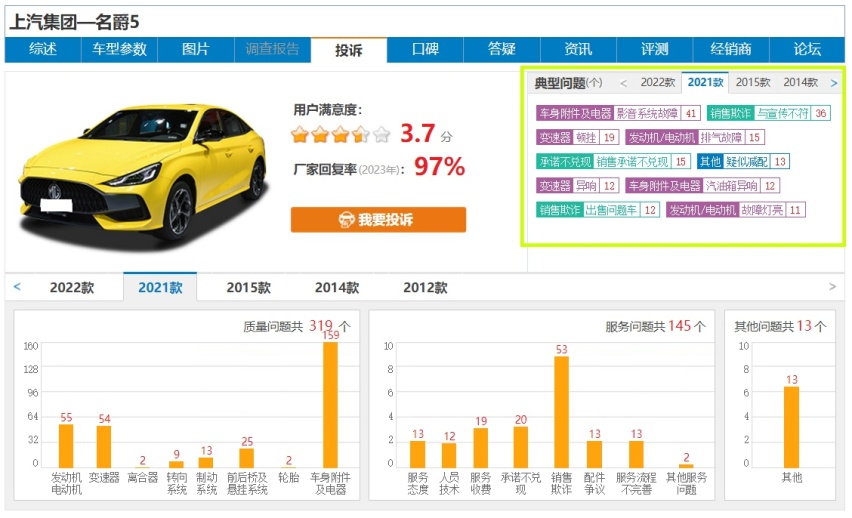
Task: Click the 制动系统 bar (13)
Action: coord(206,463)
